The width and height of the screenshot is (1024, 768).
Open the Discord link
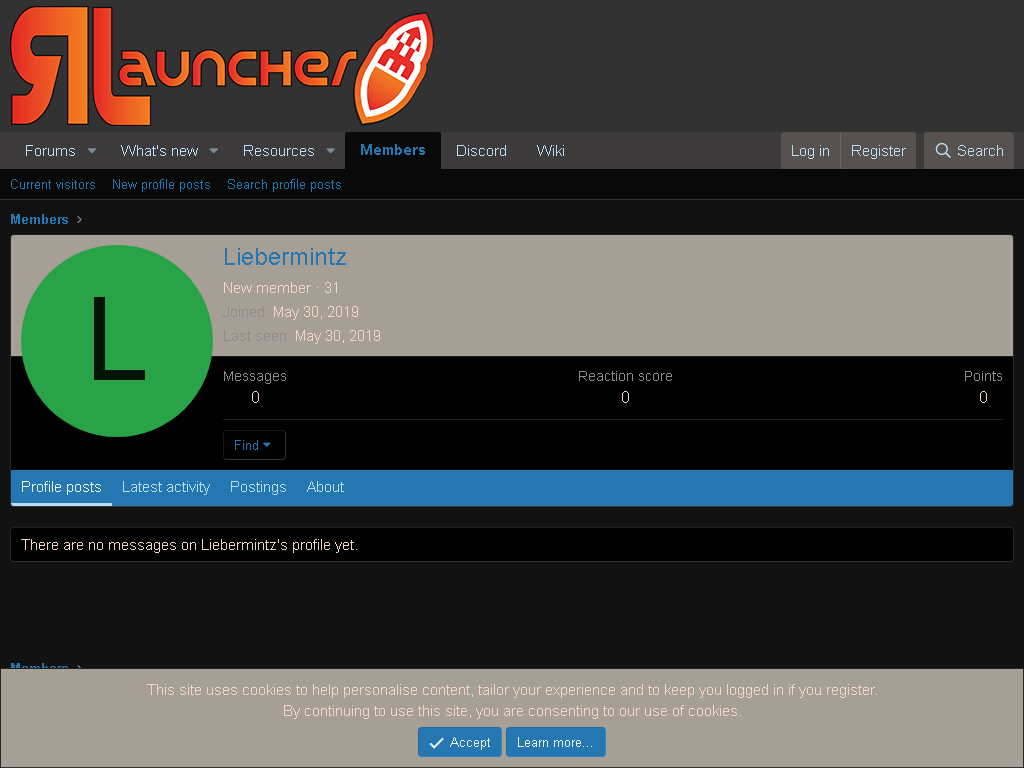(481, 151)
